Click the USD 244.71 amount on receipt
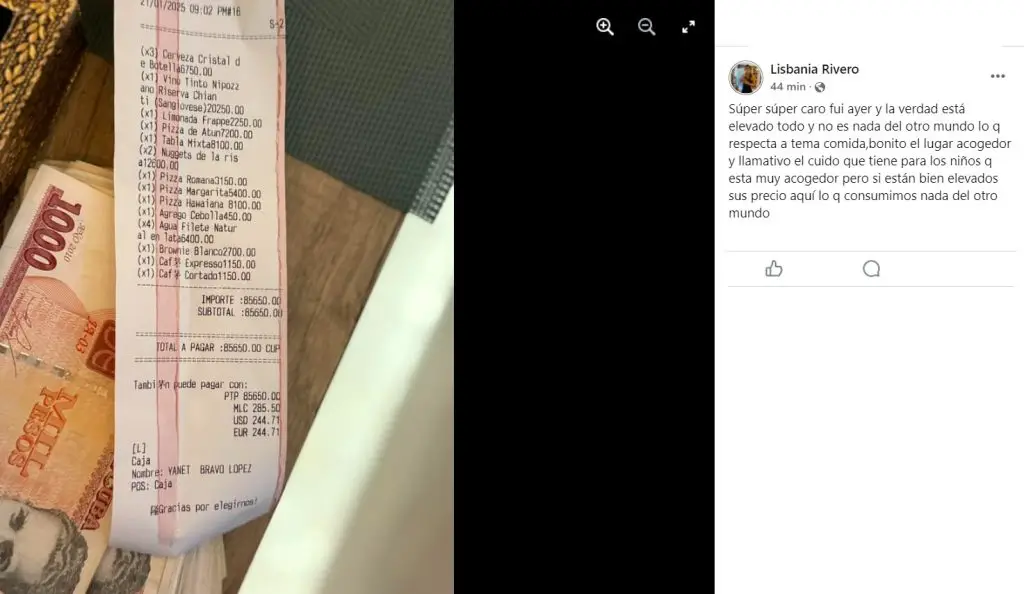This screenshot has width=1024, height=594. [x=256, y=420]
